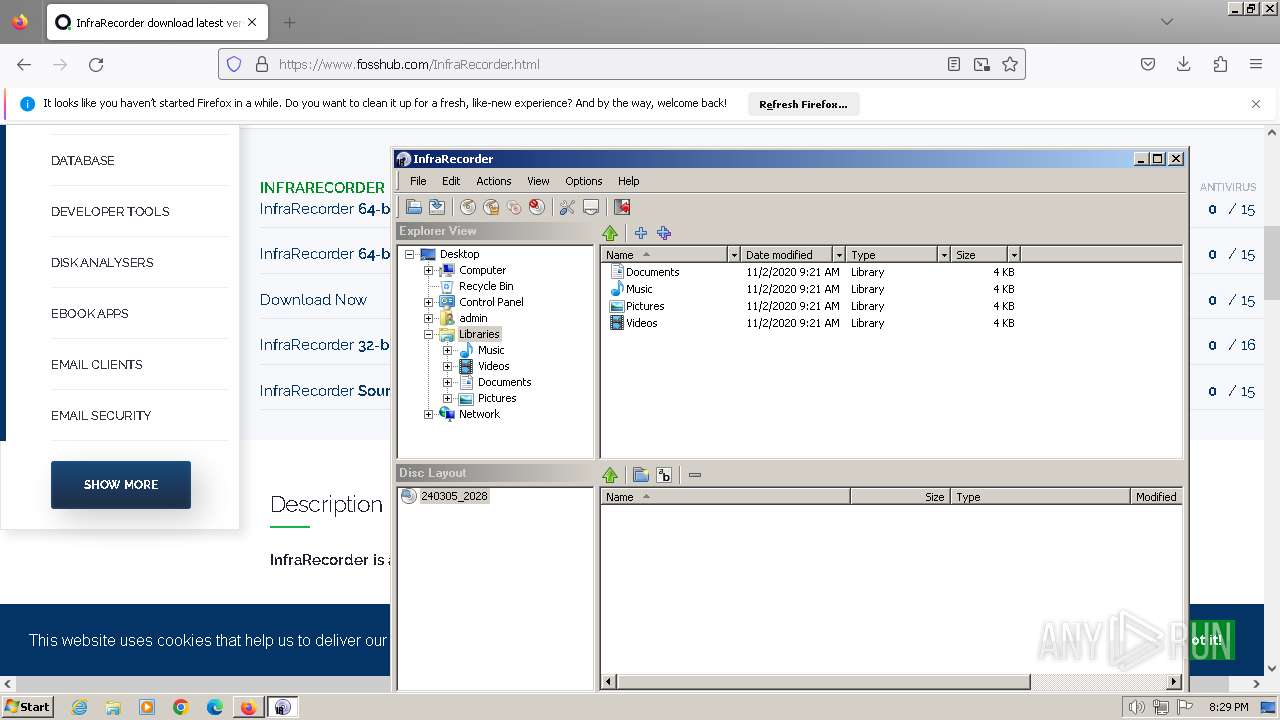Click the red Erase disc toolbar icon

[537, 207]
